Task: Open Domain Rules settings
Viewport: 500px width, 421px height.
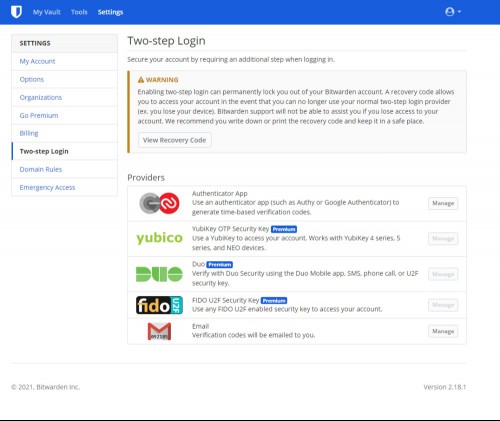Action: 64,169
